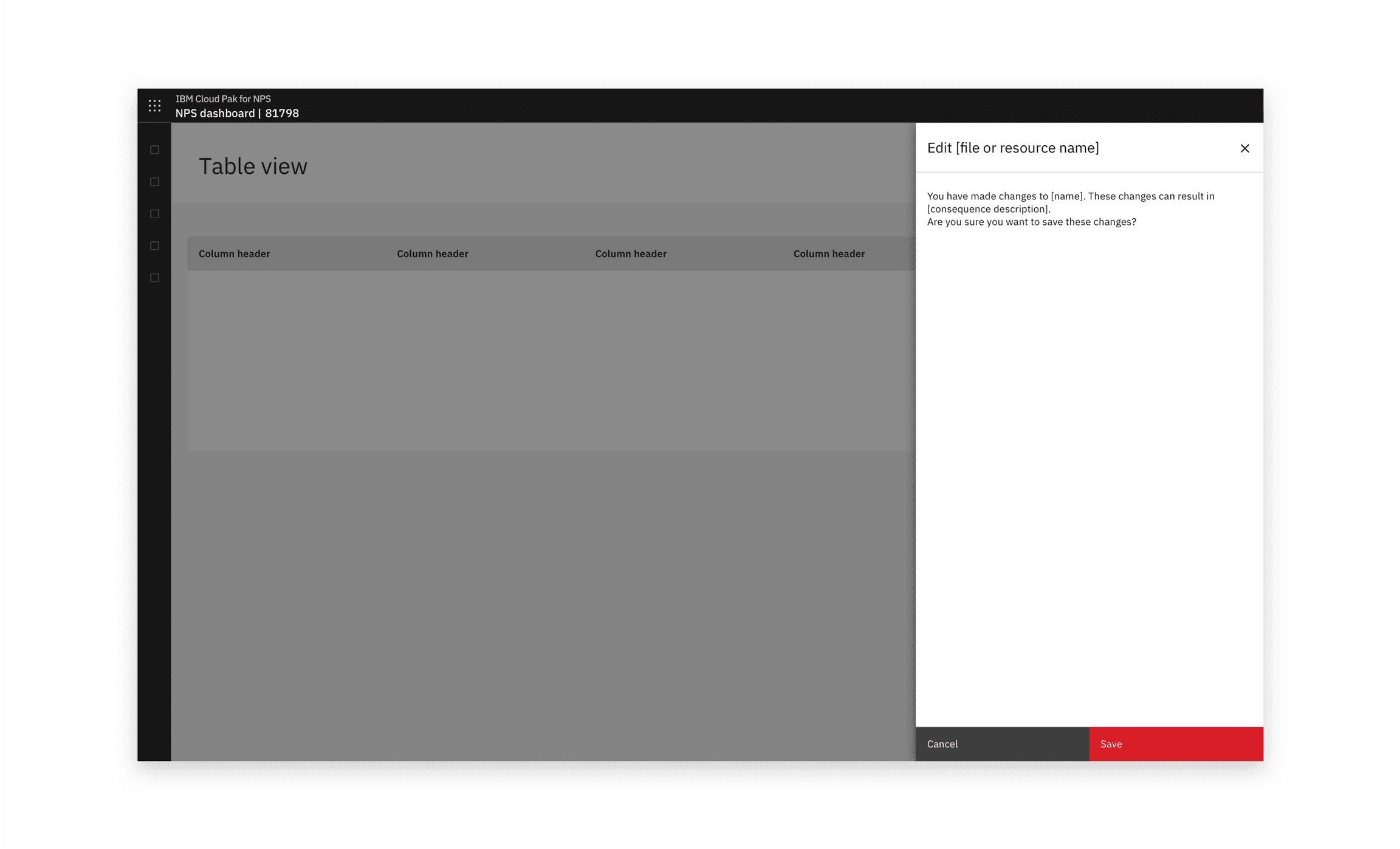Screen dimensions: 1400x849
Task: Sort by the first Column header
Action: (x=234, y=253)
